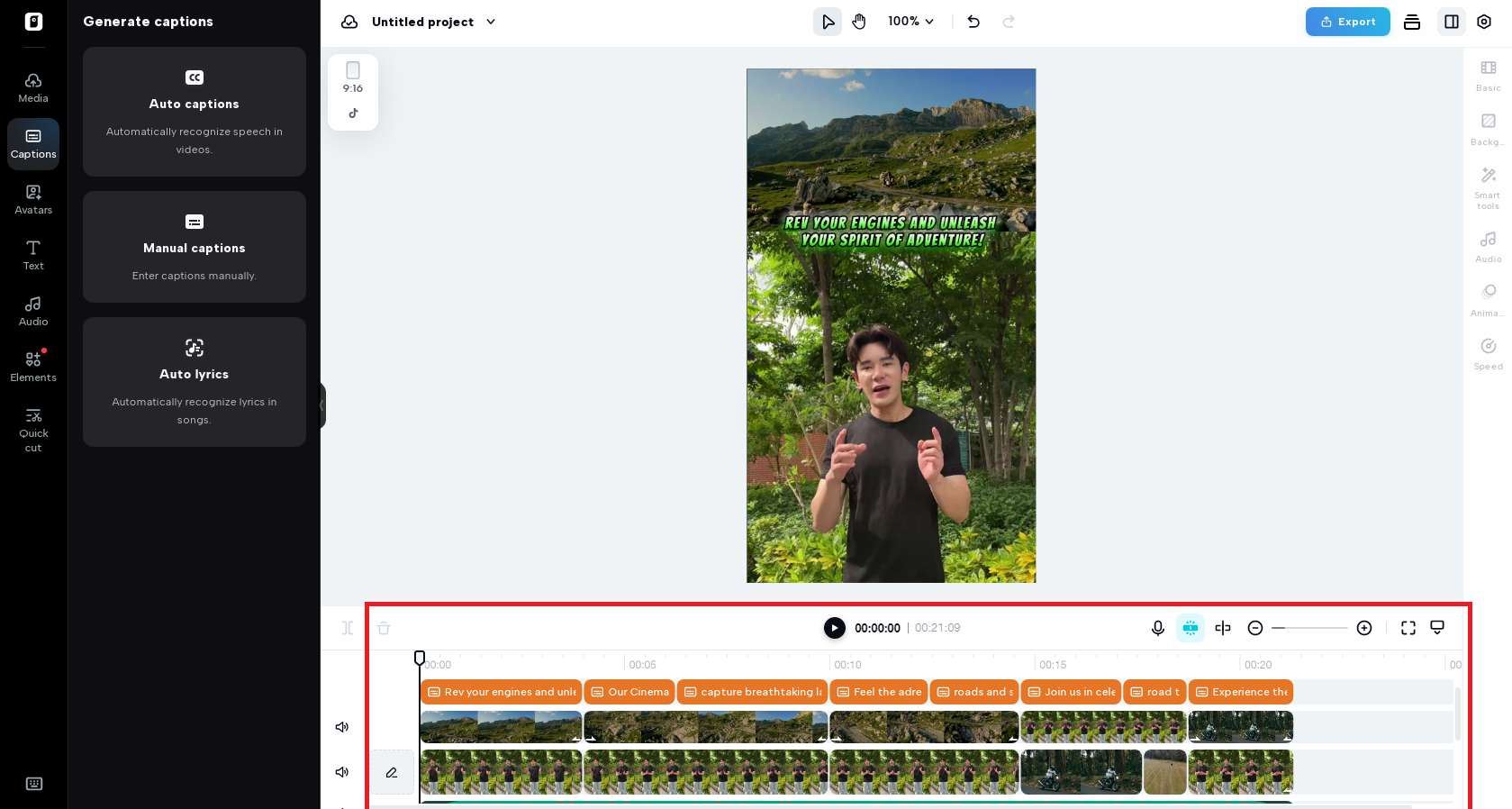Toggle the side-by-side layout view
The image size is (1512, 809).
point(1452,22)
